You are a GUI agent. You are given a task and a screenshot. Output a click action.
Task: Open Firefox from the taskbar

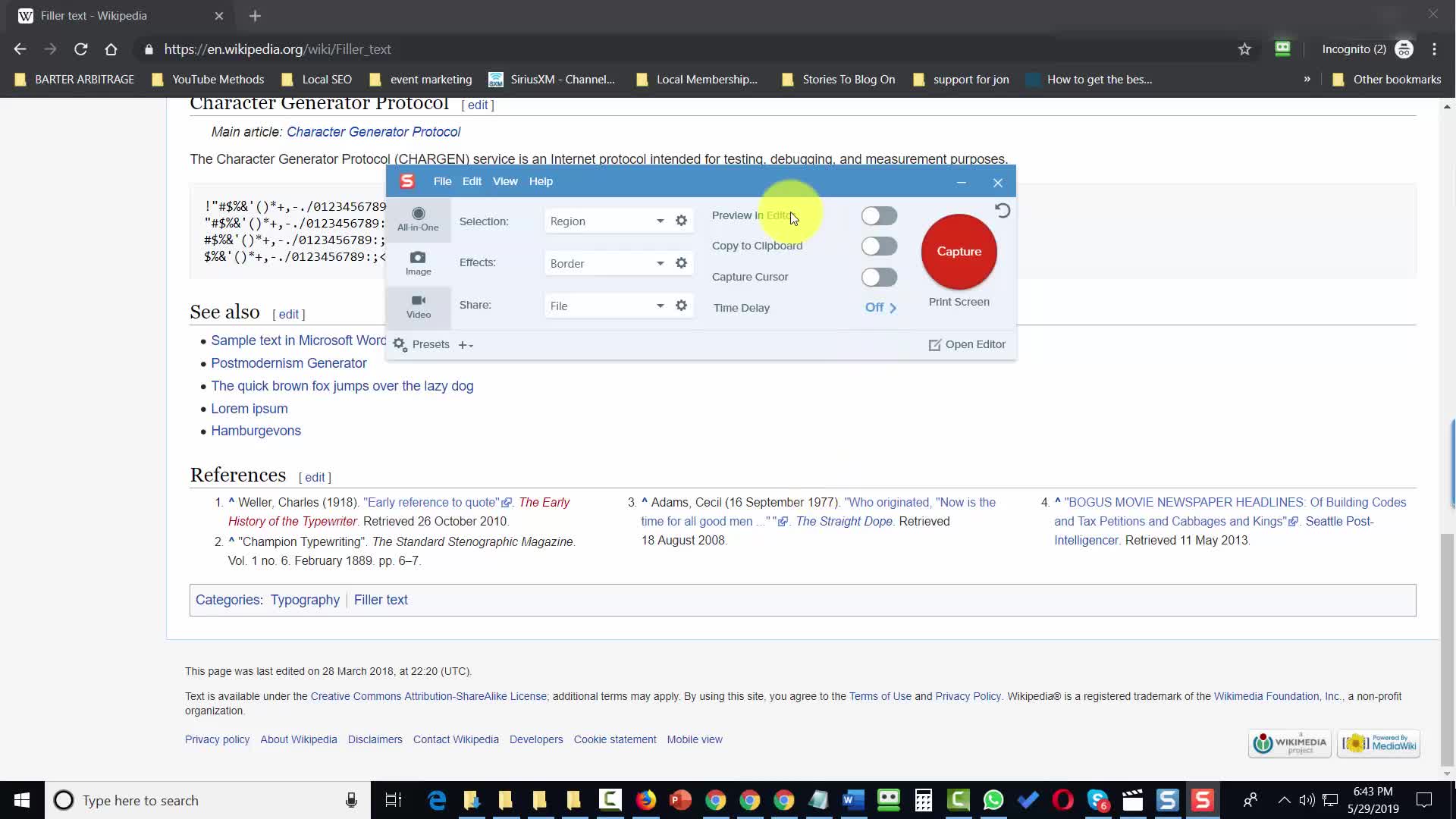(645, 800)
